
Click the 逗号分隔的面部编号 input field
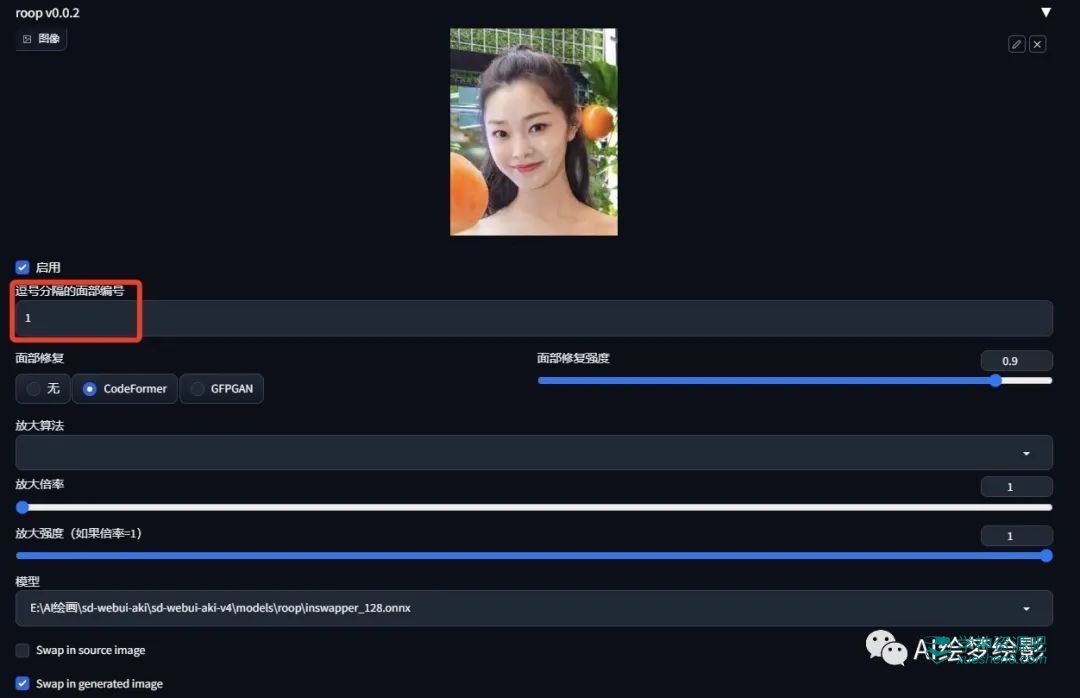coord(533,318)
